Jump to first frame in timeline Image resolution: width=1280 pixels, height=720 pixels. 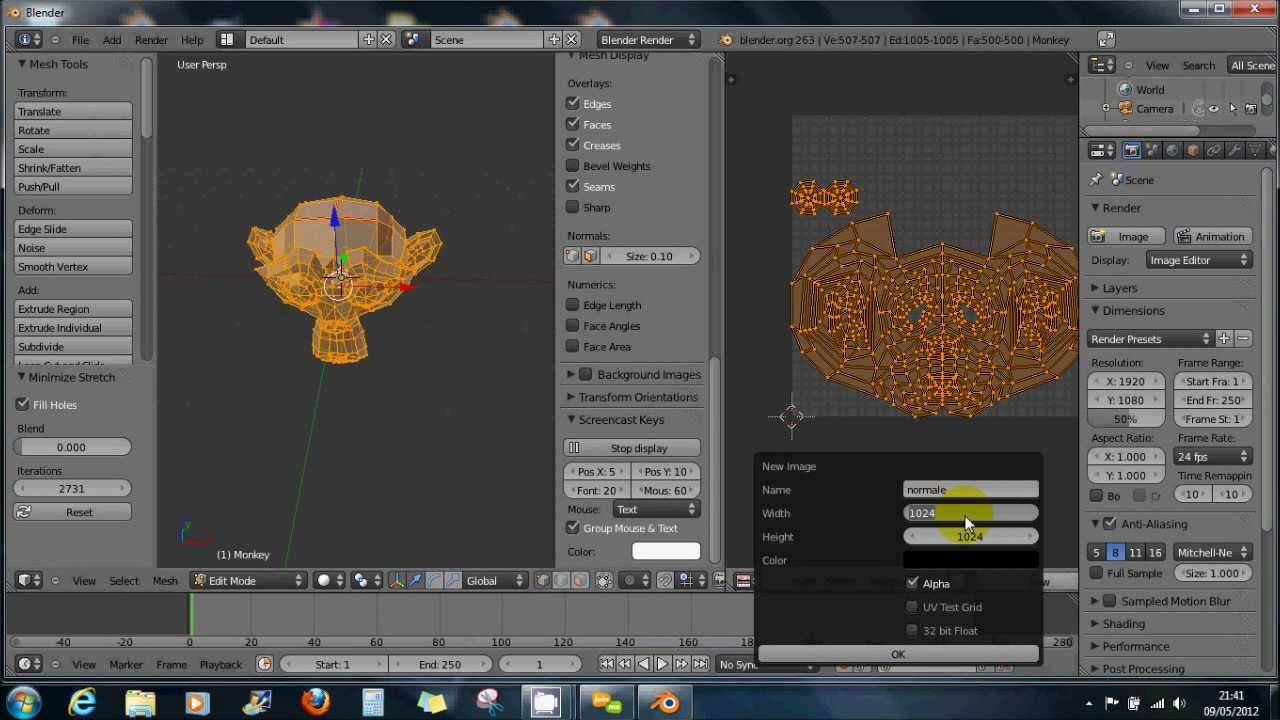606,664
